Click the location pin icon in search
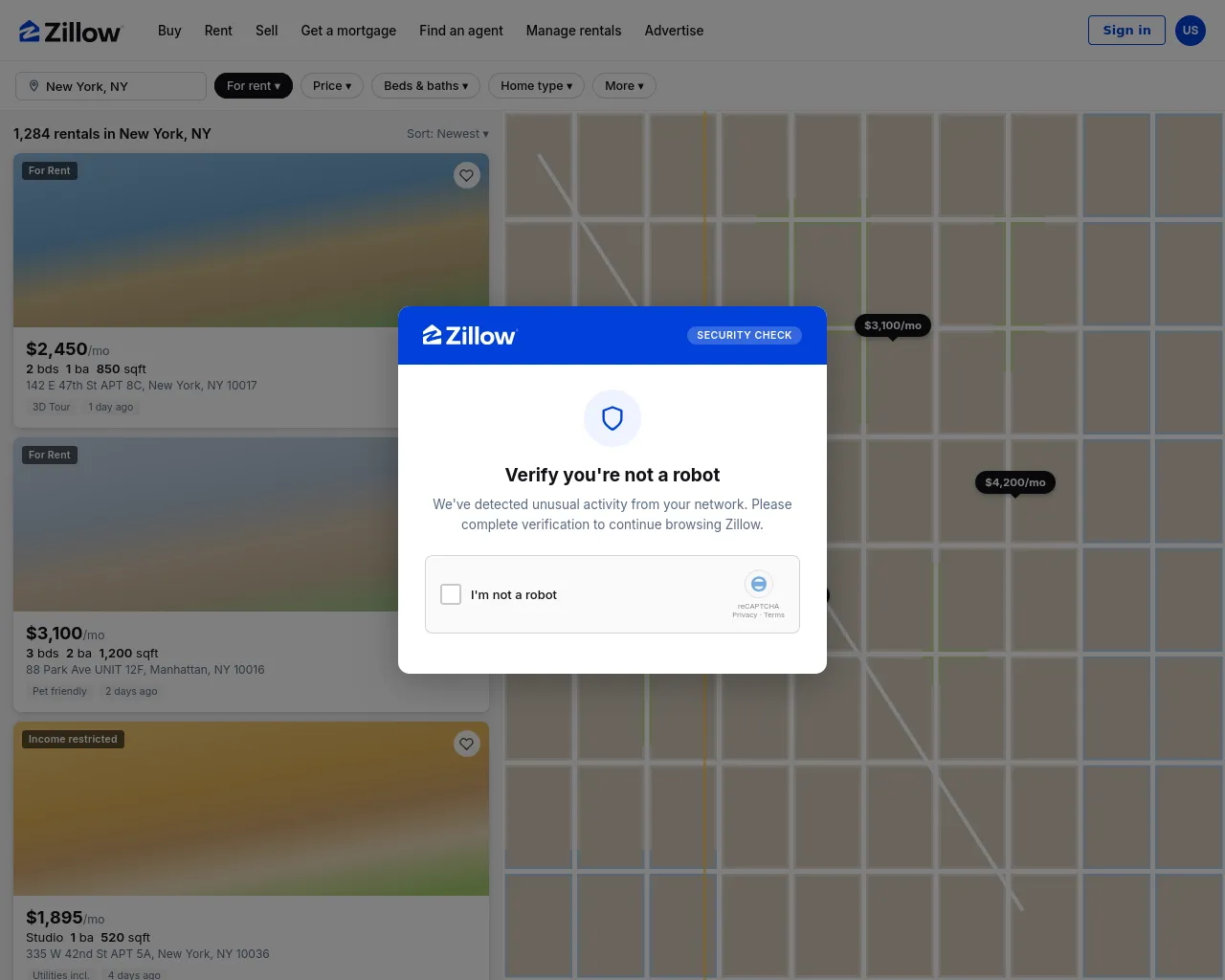Viewport: 1225px width, 980px height. (33, 86)
